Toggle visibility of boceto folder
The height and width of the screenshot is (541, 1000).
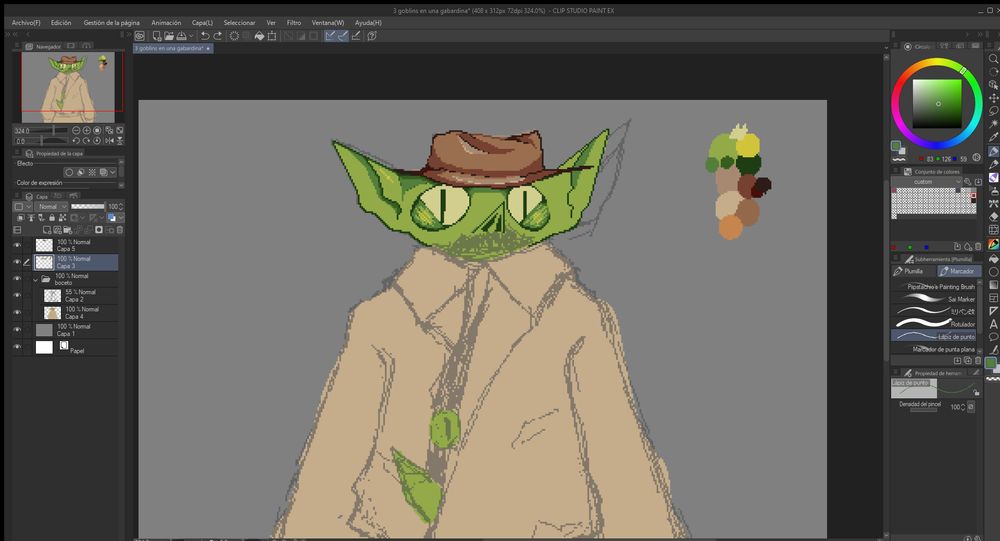click(x=17, y=279)
